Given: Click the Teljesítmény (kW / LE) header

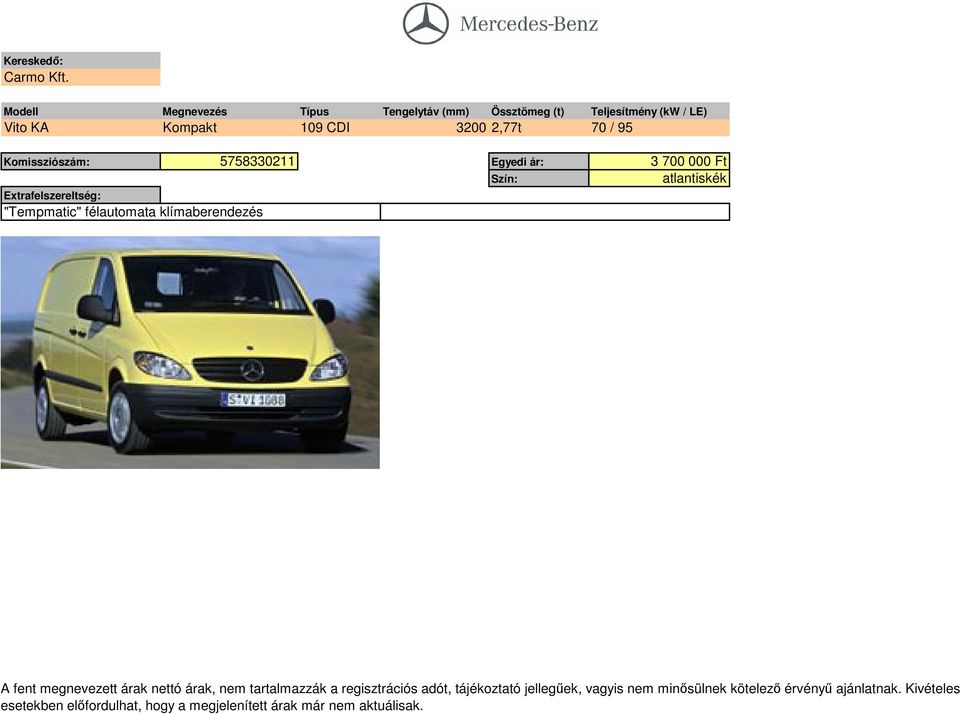Looking at the screenshot, I should [x=649, y=111].
